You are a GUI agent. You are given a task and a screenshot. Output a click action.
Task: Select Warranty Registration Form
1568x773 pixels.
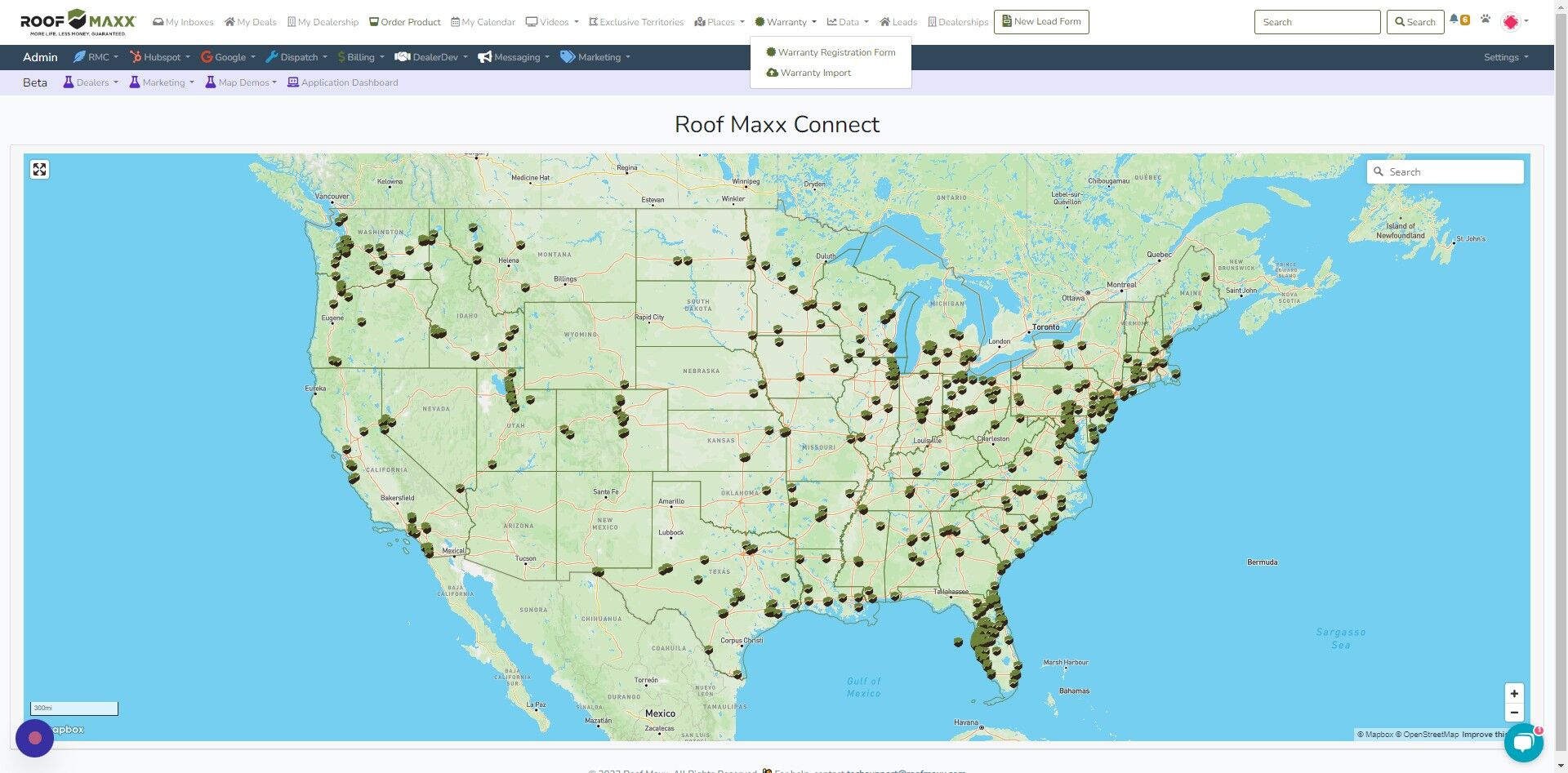(831, 52)
